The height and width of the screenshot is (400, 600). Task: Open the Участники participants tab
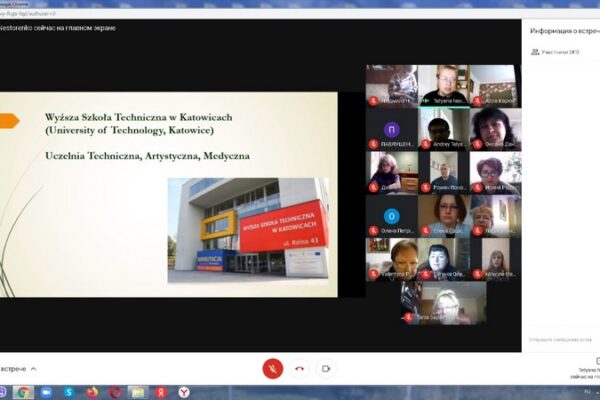(555, 52)
